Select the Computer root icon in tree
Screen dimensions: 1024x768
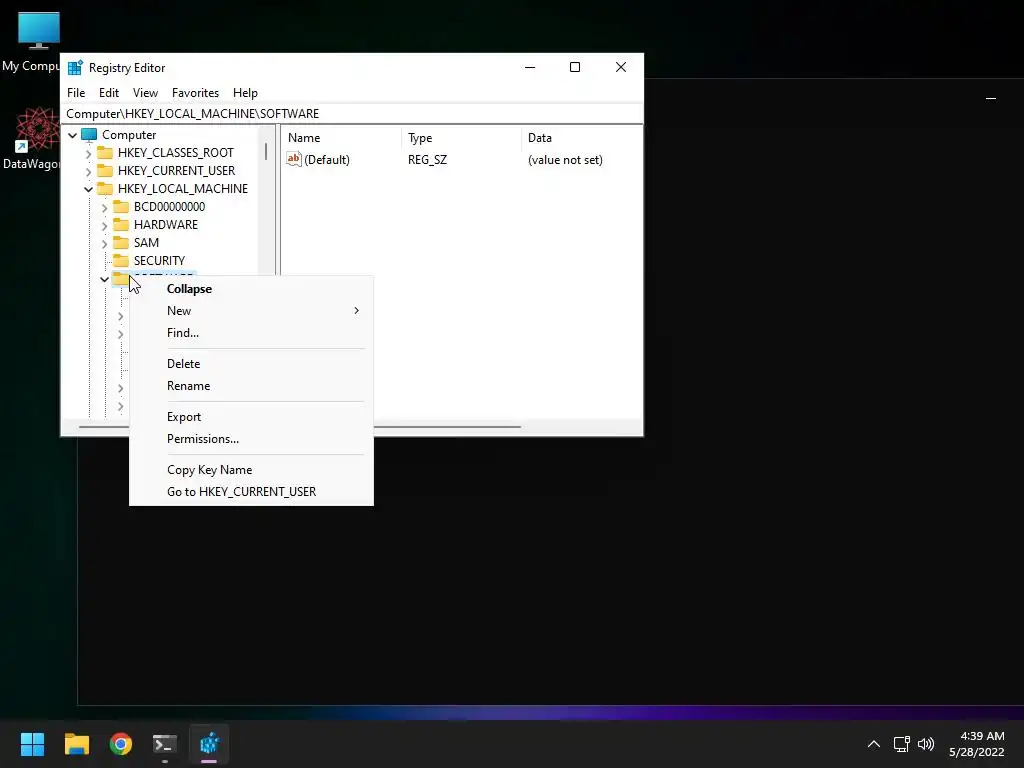(89, 135)
